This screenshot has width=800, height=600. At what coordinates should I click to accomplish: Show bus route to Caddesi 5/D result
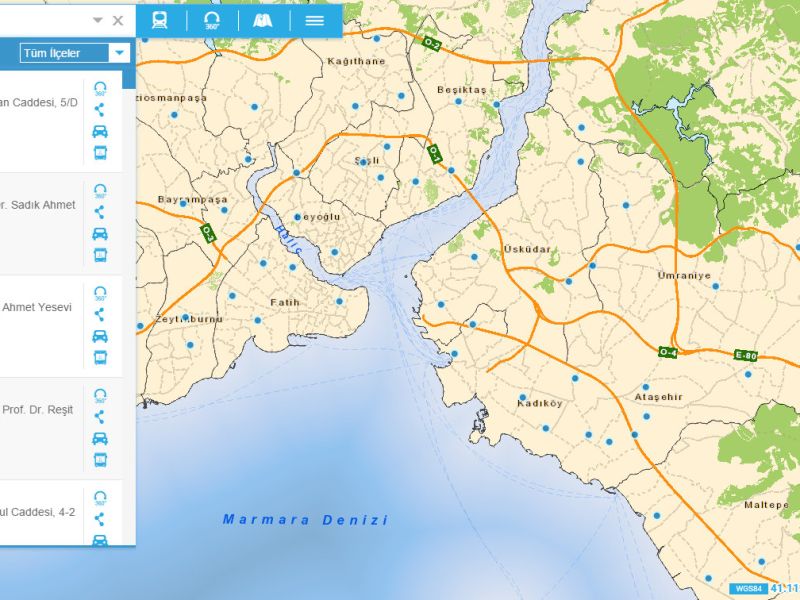point(100,153)
